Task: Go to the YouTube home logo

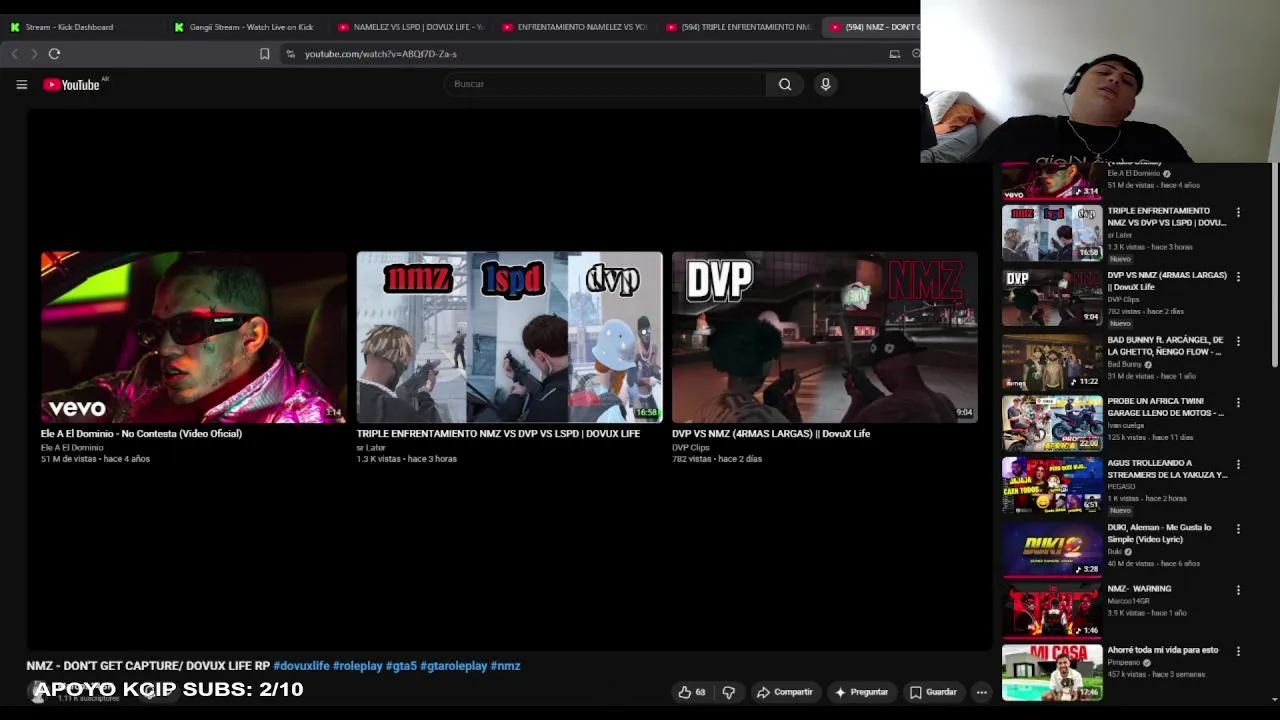Action: [71, 85]
